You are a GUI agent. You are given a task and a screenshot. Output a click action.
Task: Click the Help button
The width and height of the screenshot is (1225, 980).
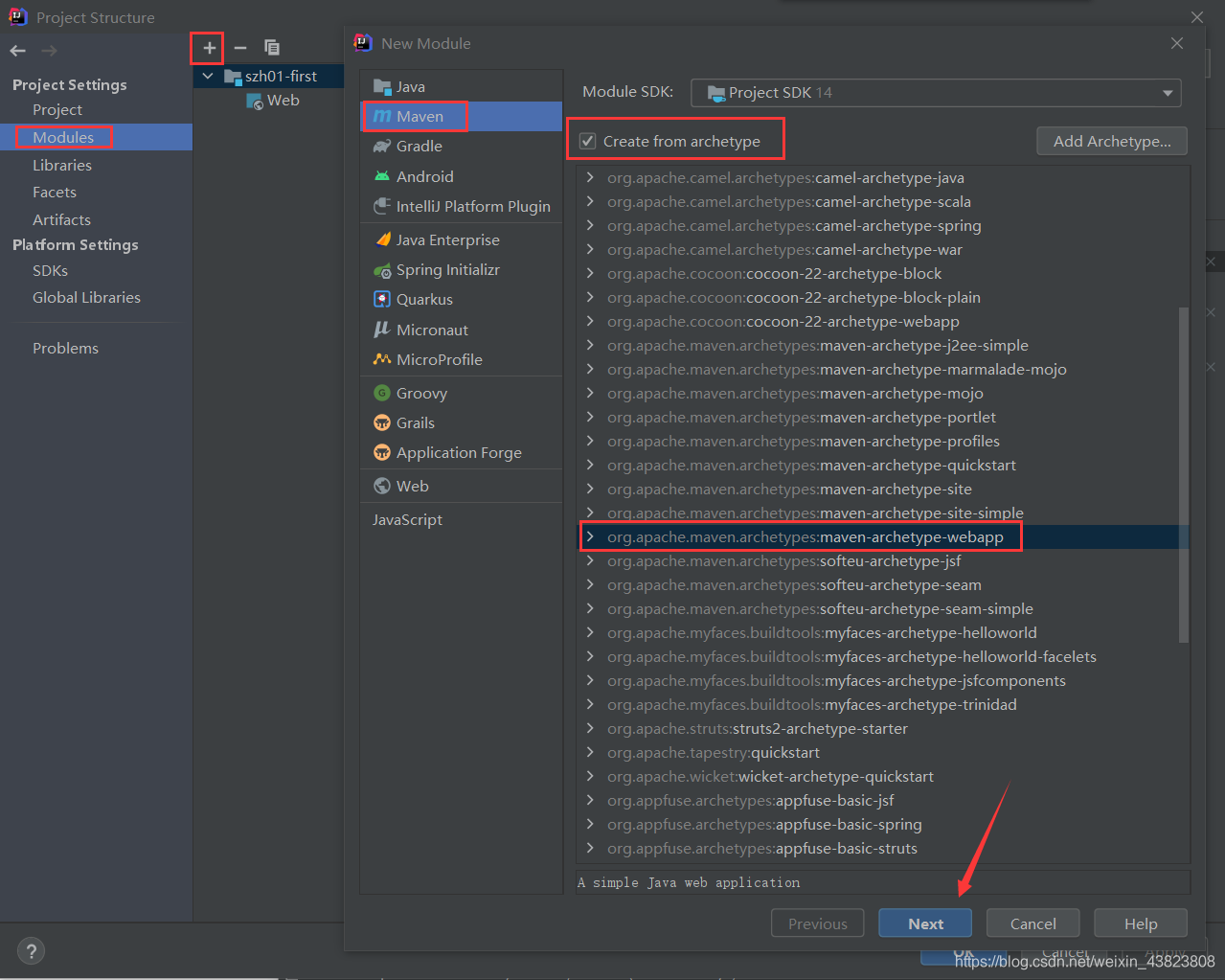tap(1141, 923)
